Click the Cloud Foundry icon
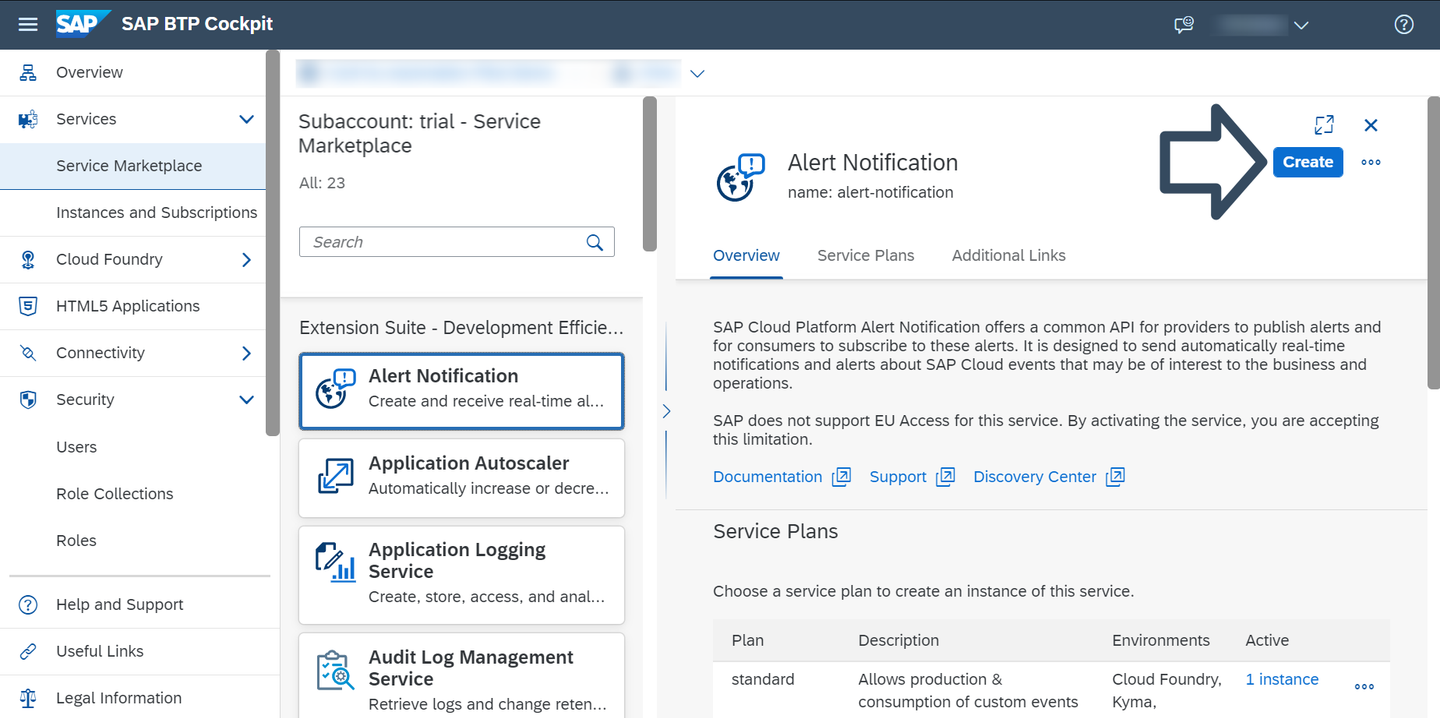Image resolution: width=1440 pixels, height=718 pixels. tap(28, 259)
